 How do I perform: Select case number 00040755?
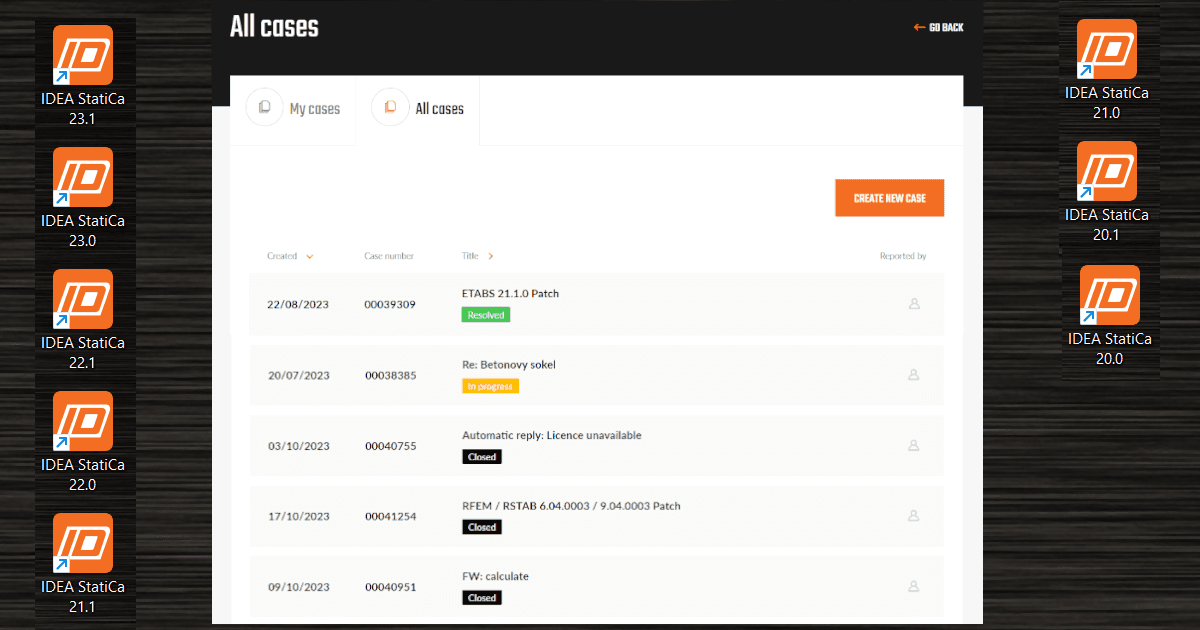[x=390, y=446]
